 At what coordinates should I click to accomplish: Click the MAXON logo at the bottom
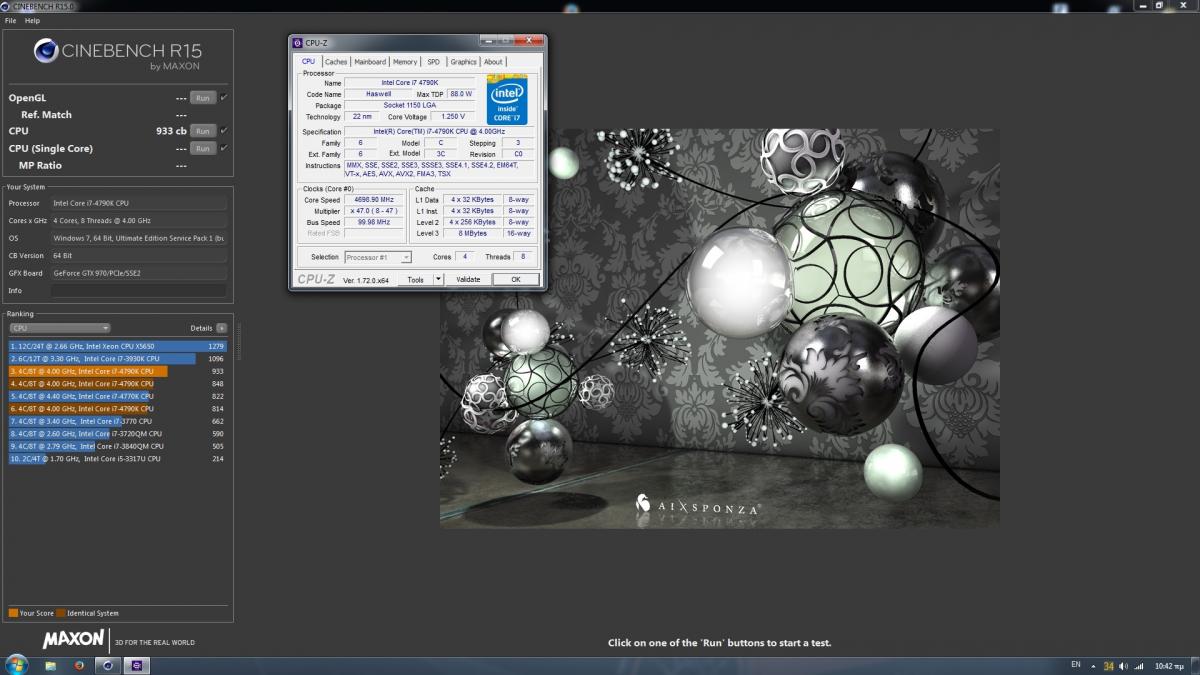73,638
